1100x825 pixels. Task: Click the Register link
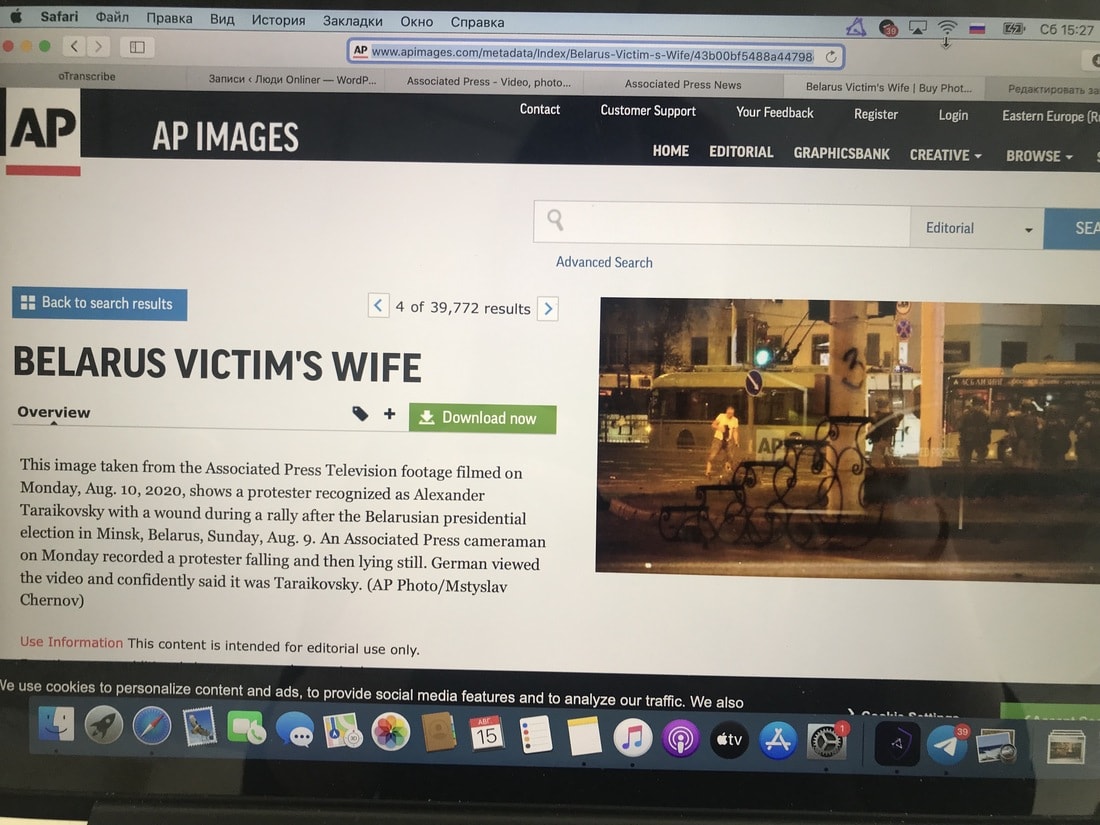tap(876, 114)
